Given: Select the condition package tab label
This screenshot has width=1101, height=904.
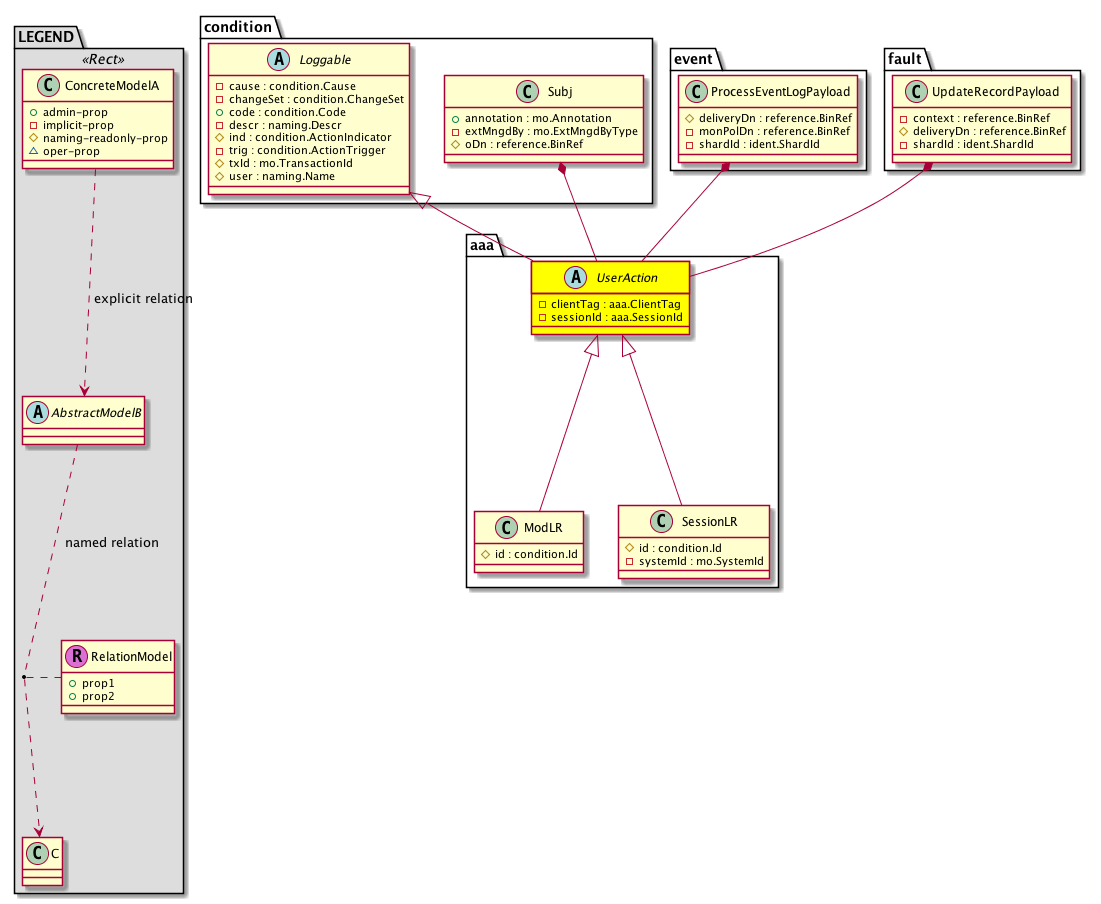Looking at the screenshot, I should tap(238, 26).
